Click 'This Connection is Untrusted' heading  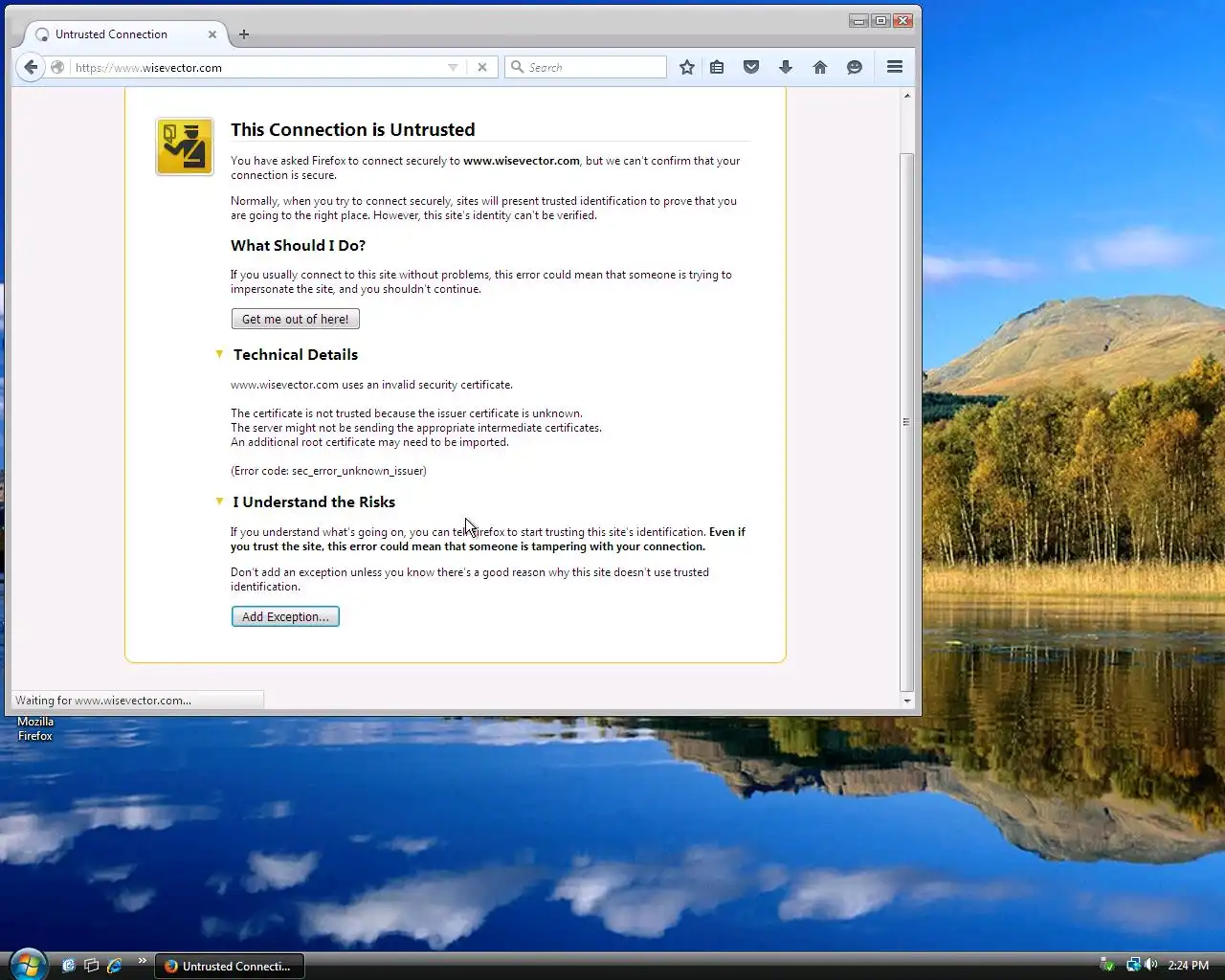(353, 129)
